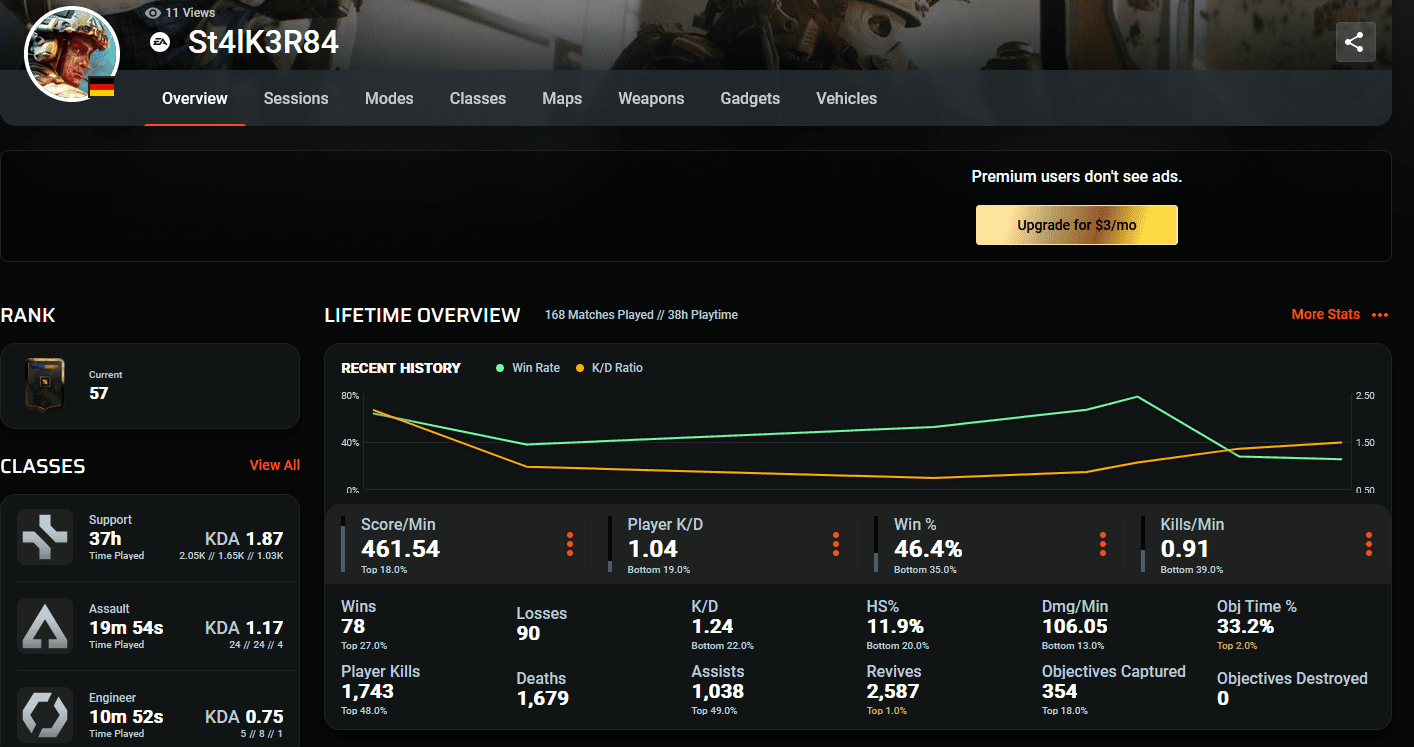The width and height of the screenshot is (1414, 747).
Task: Click the Recent History heading
Action: pos(401,368)
